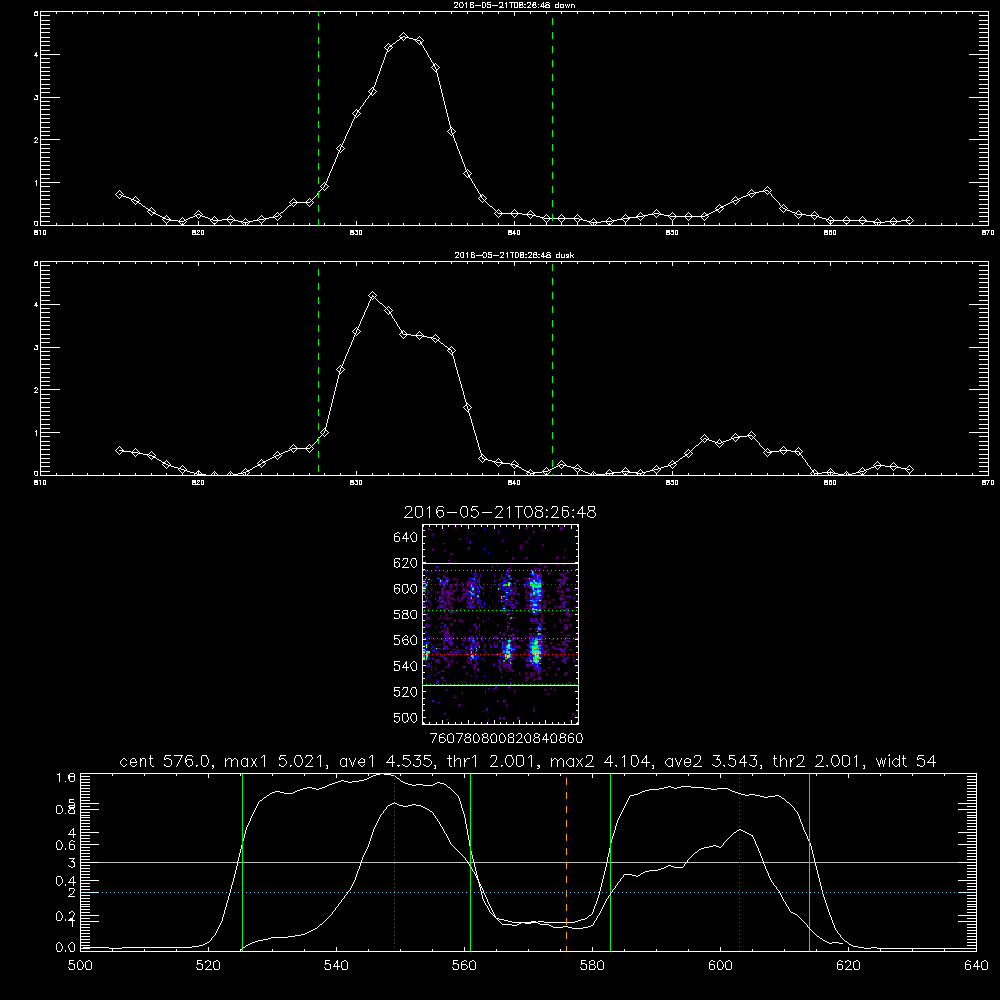Click the '540' x-axis label of bottom plot

pos(336,966)
